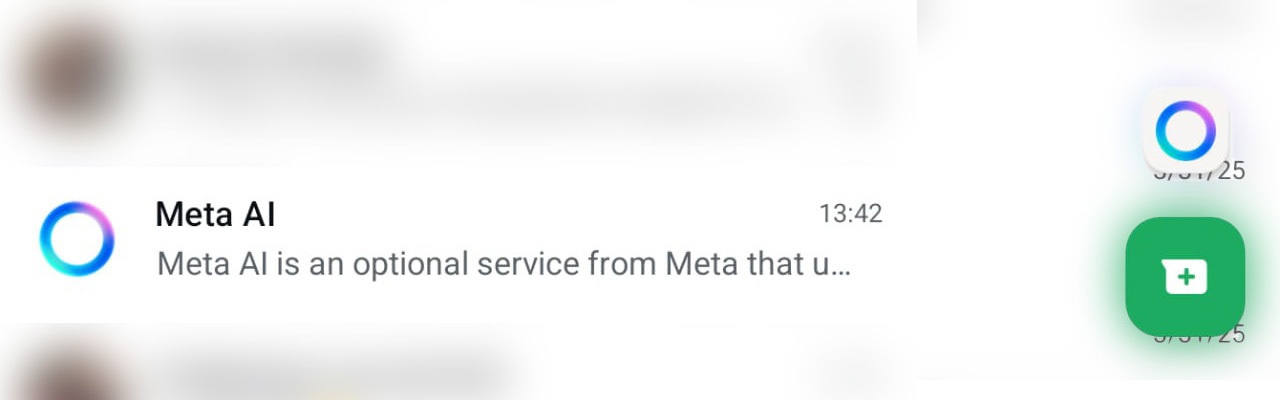1280x400 pixels.
Task: Click the 13:42 timestamp on Meta AI chat
Action: pyautogui.click(x=850, y=214)
